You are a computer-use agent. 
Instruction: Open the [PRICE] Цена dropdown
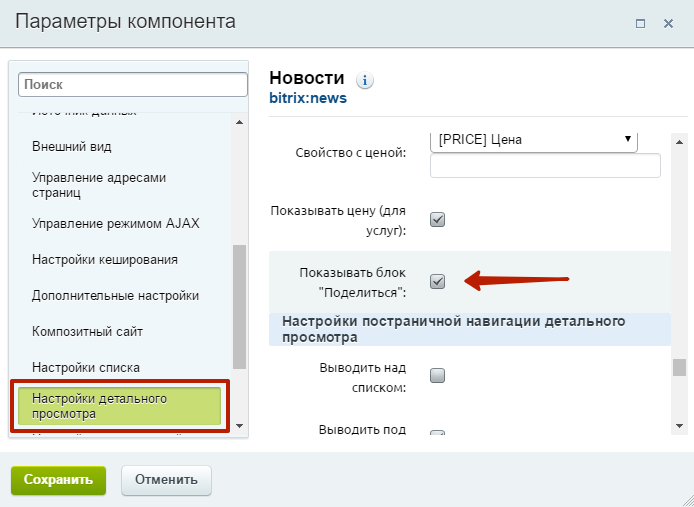[533, 141]
